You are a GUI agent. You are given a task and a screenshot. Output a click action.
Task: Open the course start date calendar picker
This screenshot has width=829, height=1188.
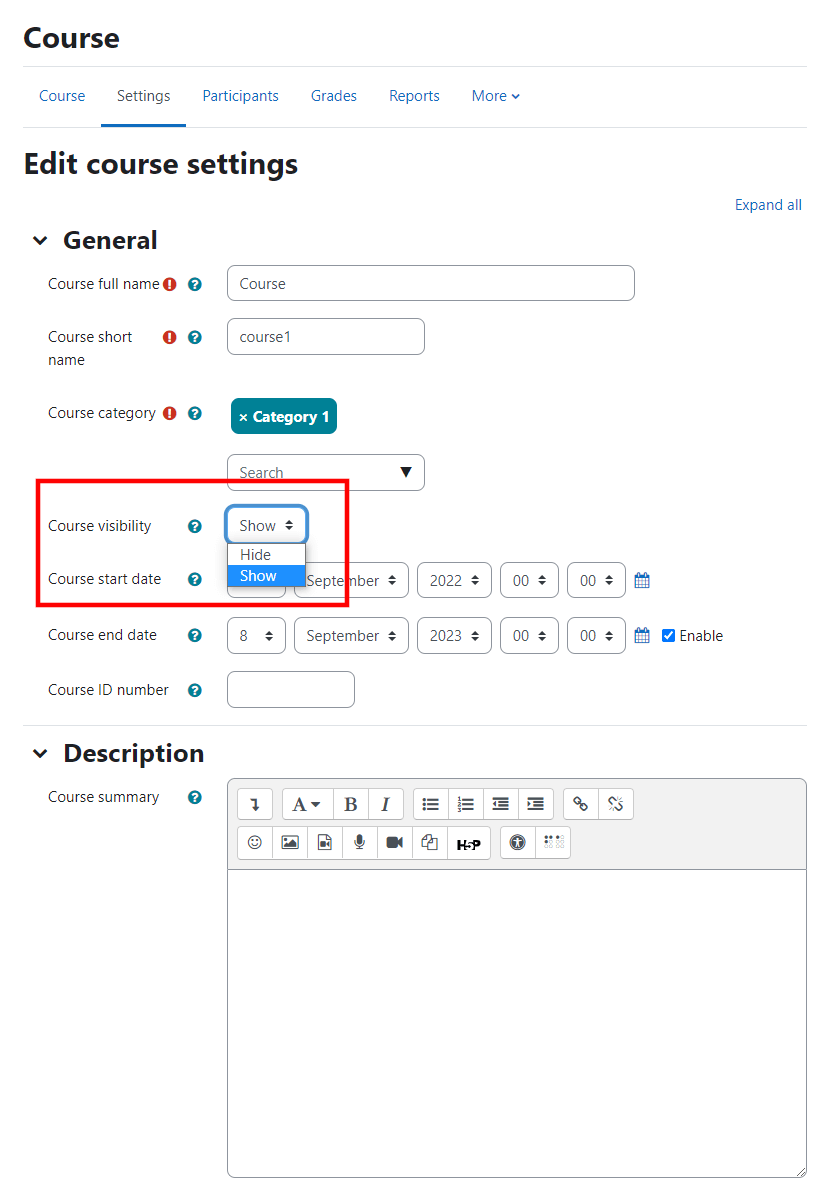pos(641,580)
